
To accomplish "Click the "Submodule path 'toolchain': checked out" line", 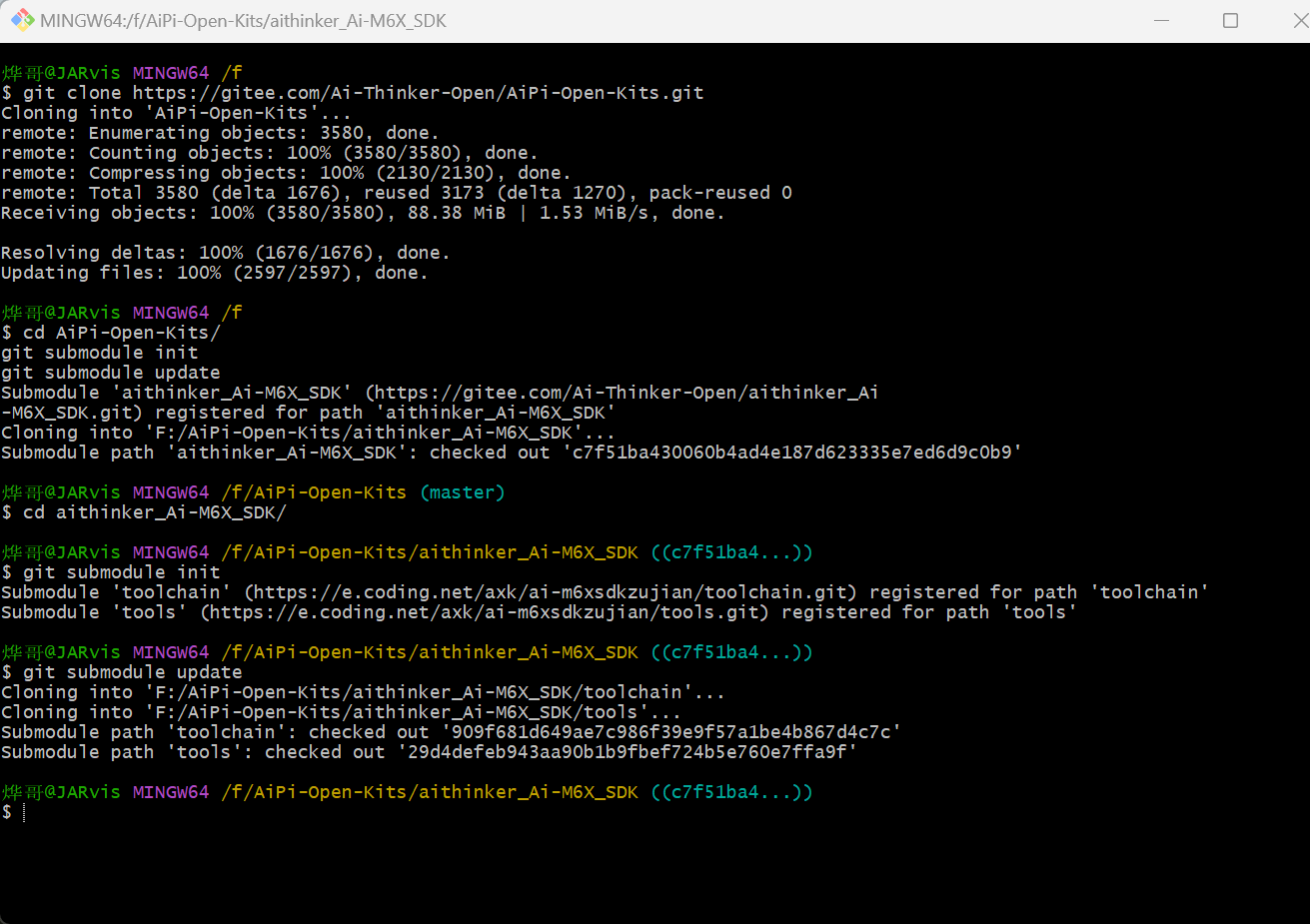I will (452, 732).
